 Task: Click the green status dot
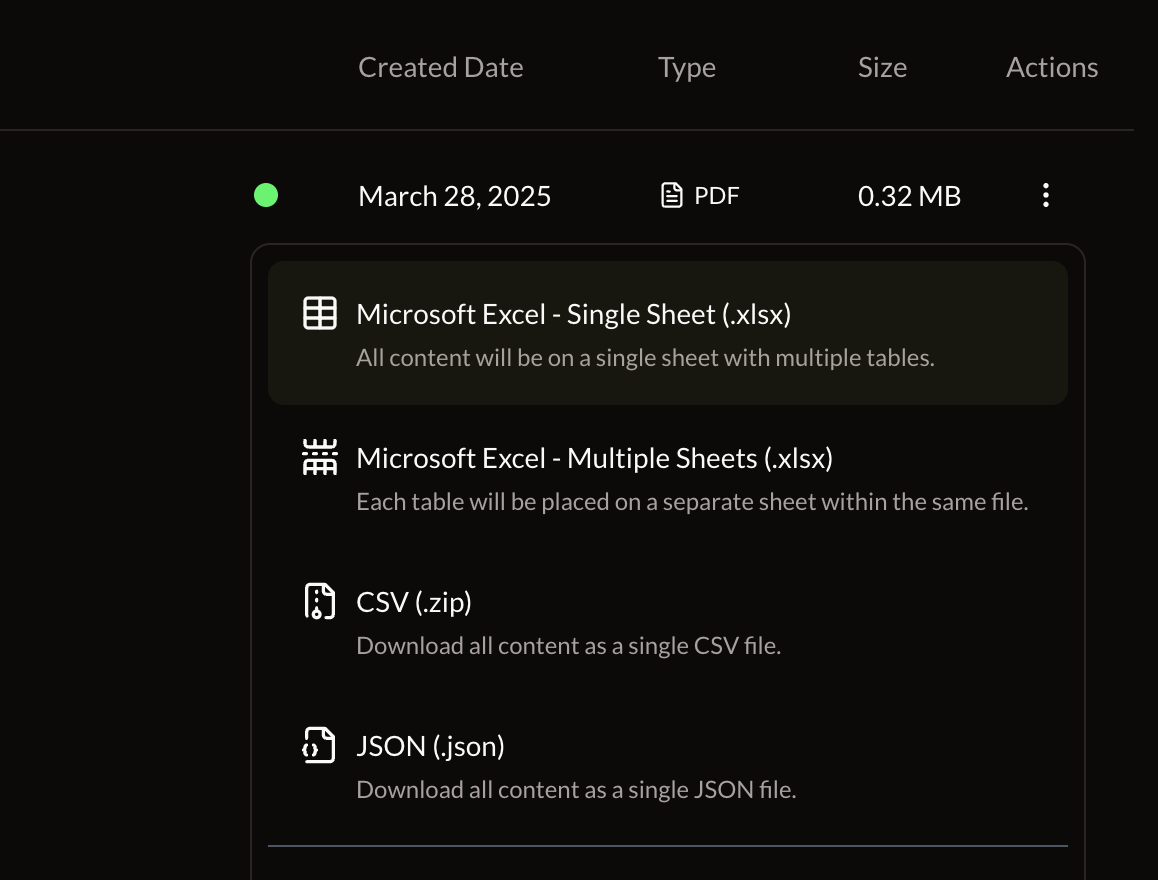tap(266, 195)
